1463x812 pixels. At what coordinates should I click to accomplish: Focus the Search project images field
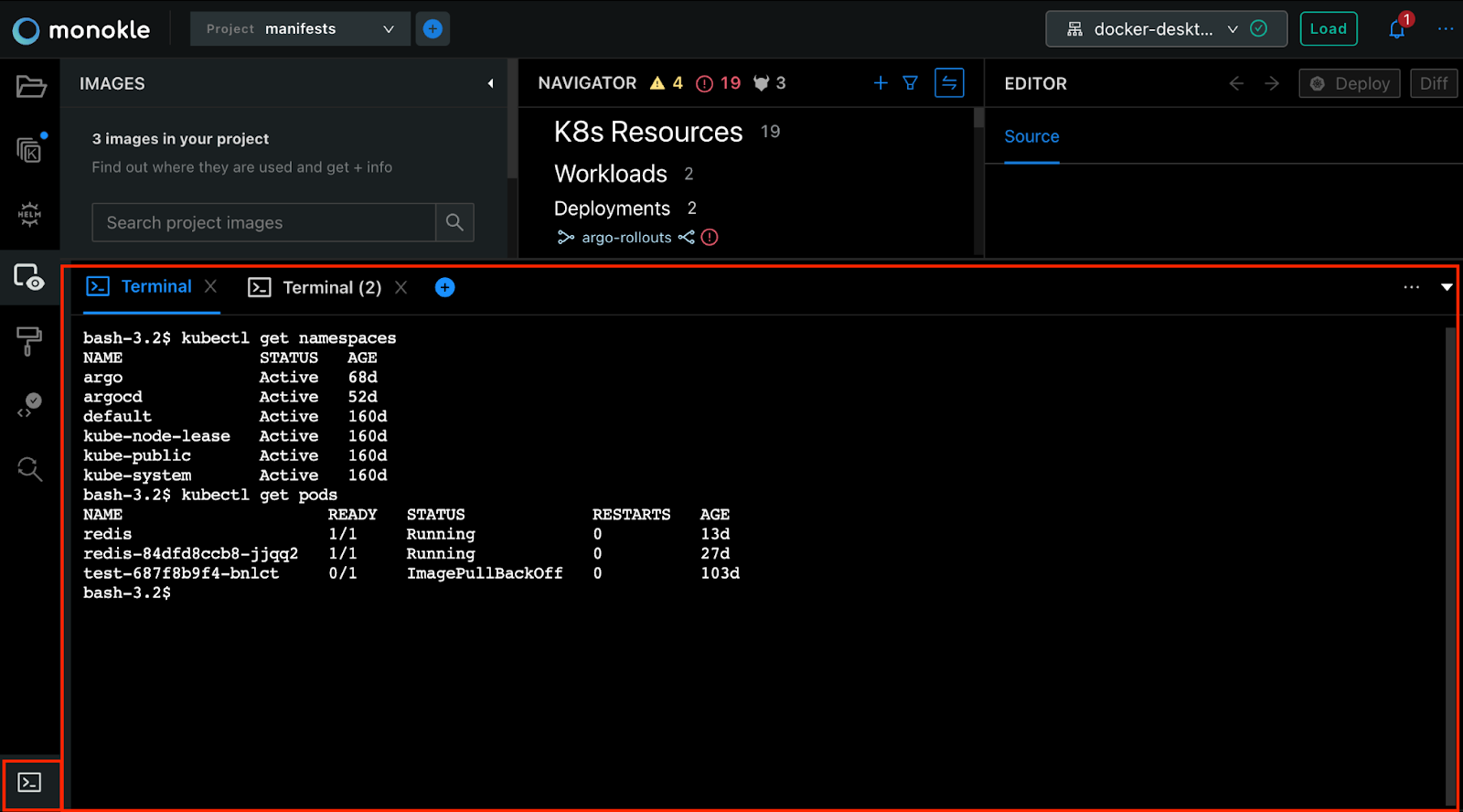coord(263,222)
